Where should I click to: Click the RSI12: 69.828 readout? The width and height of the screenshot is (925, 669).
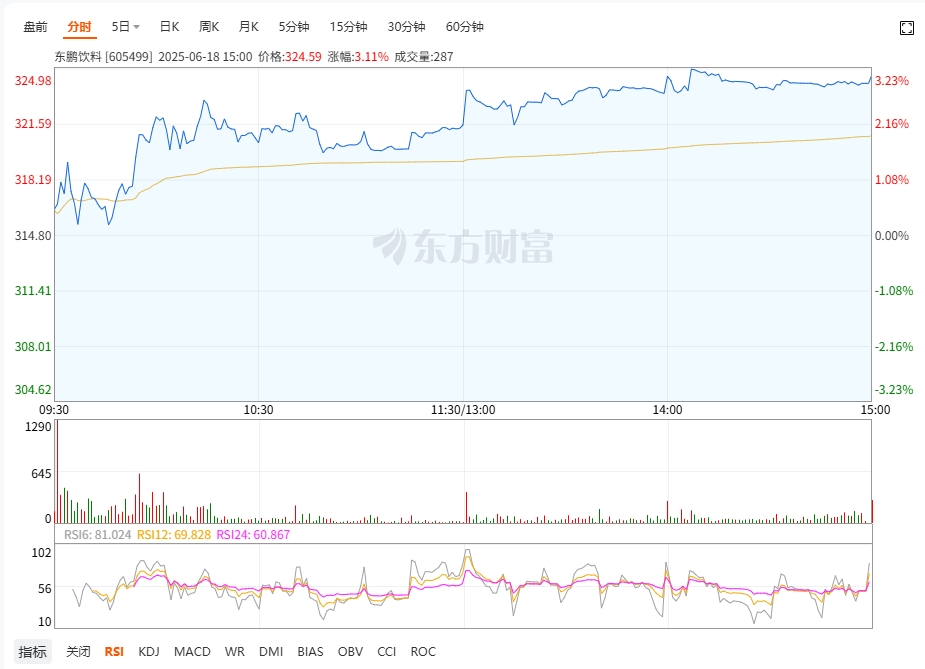[173, 534]
